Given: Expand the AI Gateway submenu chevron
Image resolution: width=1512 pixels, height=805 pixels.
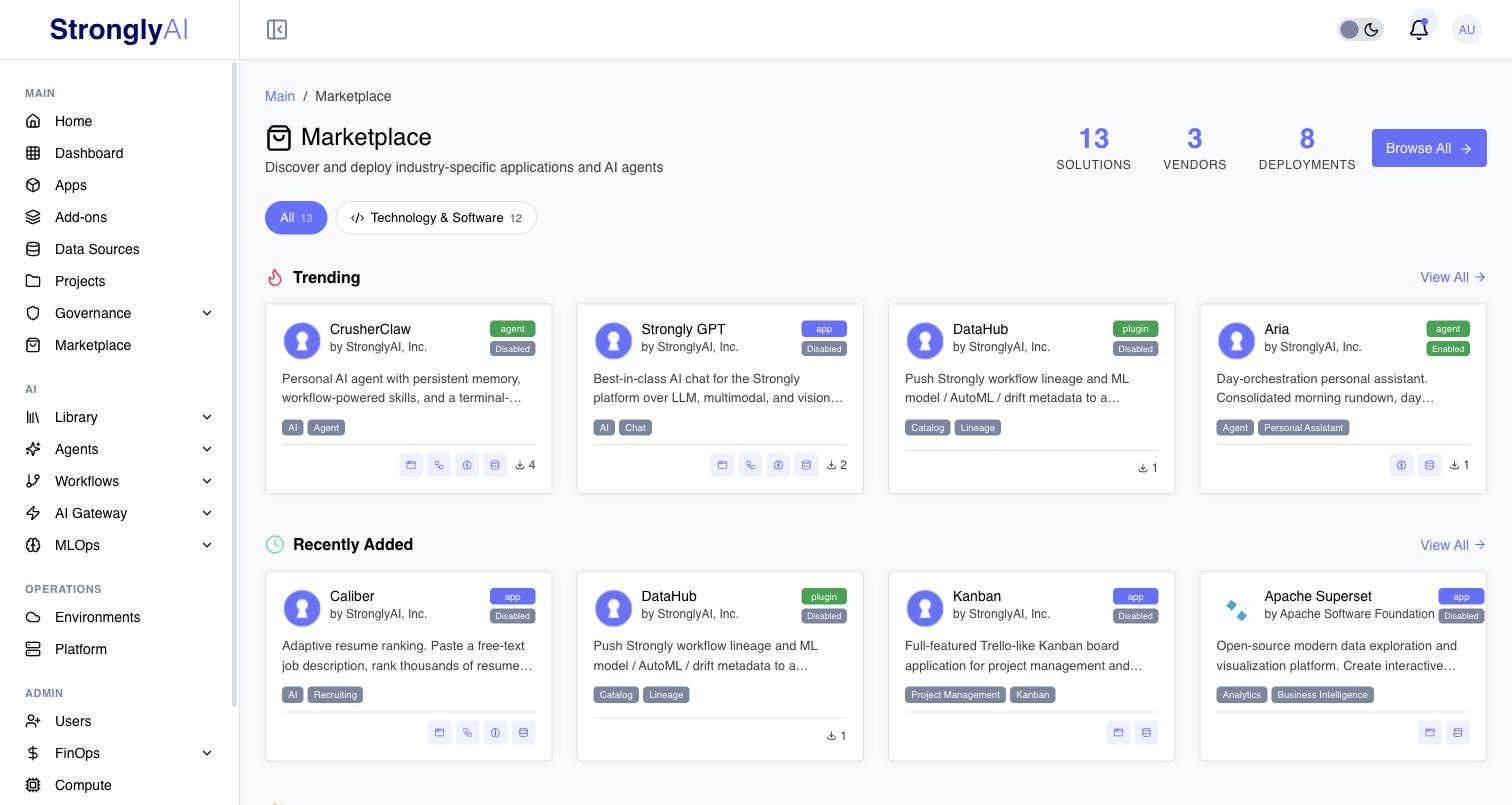Looking at the screenshot, I should [x=207, y=513].
